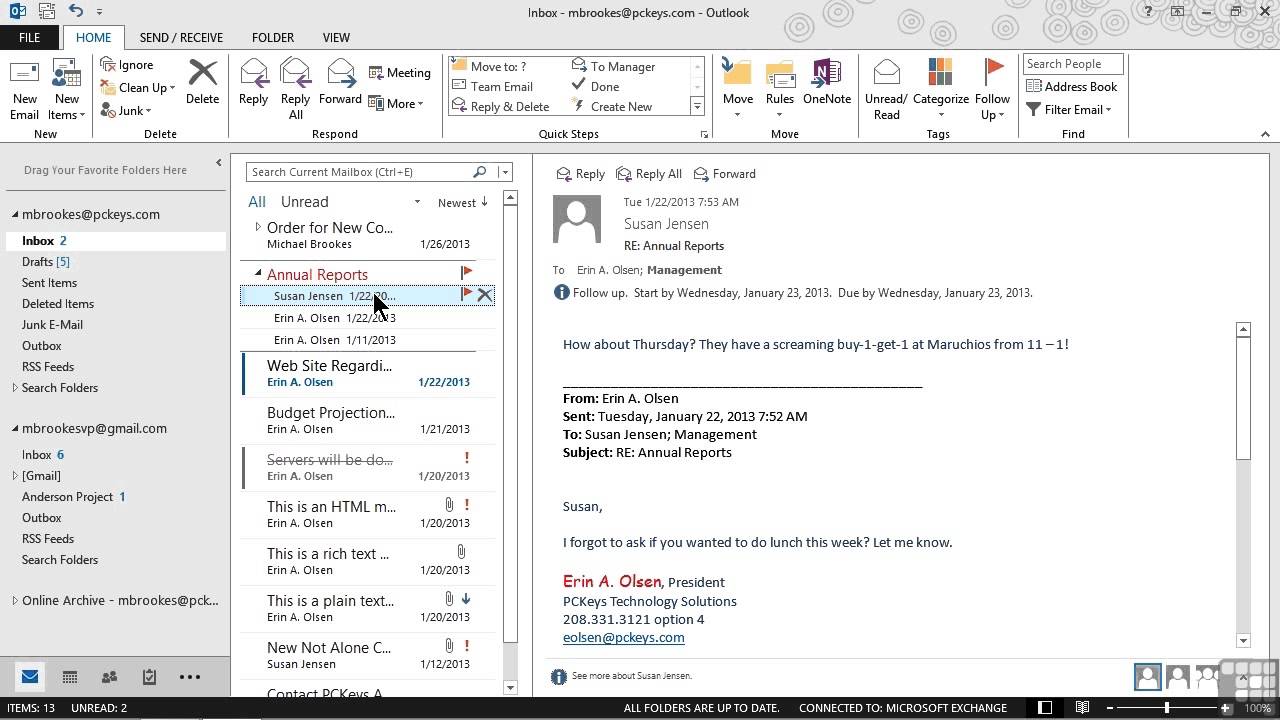Click zoom out minus button
Image resolution: width=1280 pixels, height=720 pixels.
[1110, 708]
